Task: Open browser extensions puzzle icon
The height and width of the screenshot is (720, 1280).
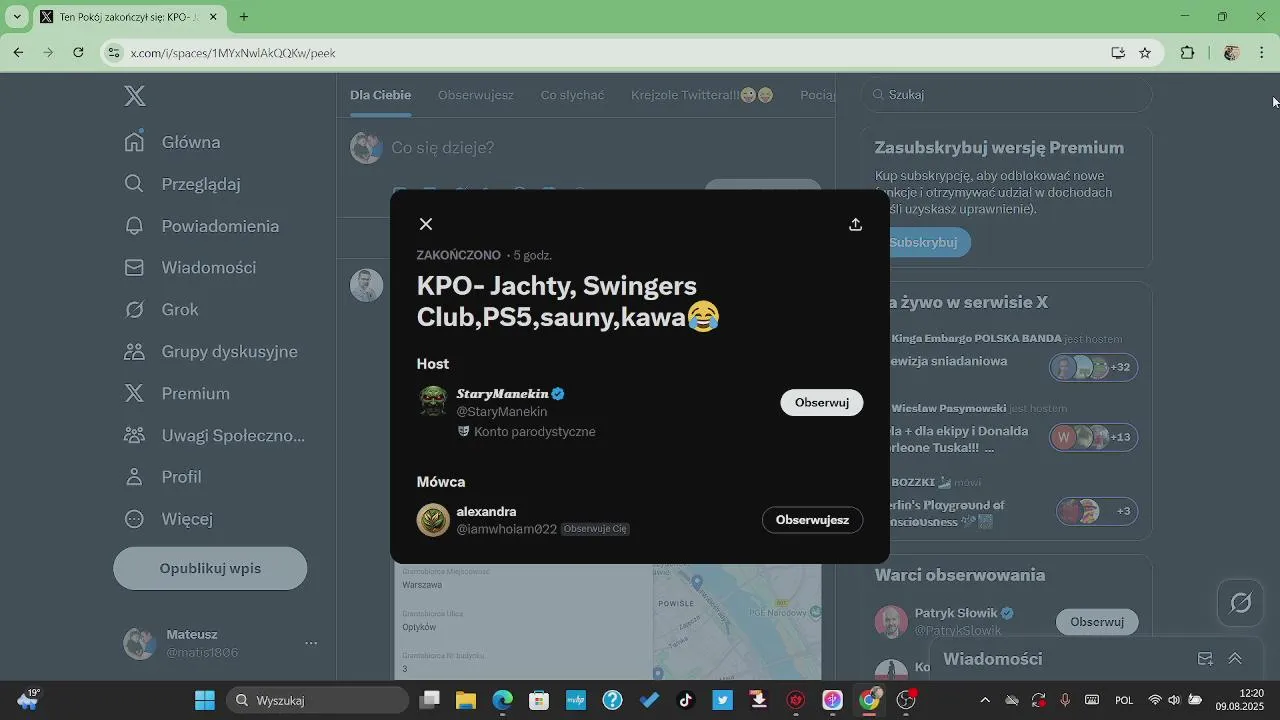Action: (1188, 53)
